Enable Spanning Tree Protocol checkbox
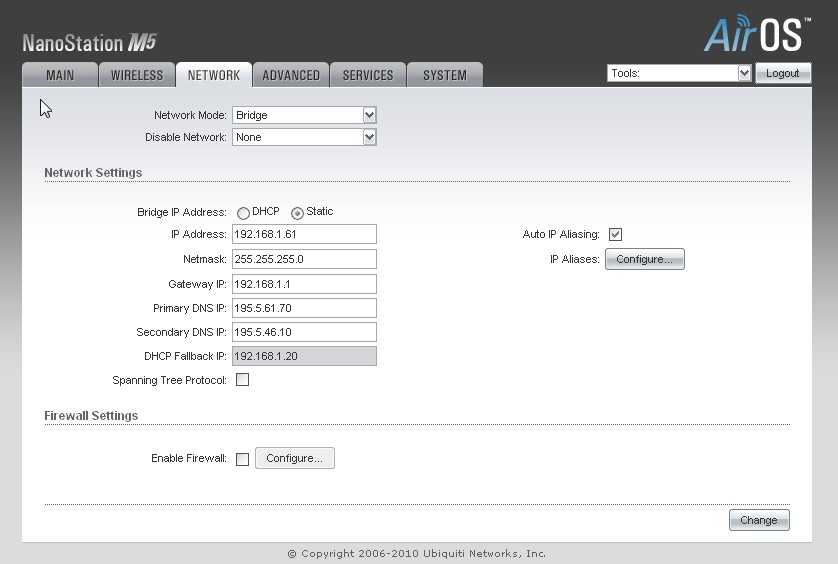 click(x=242, y=380)
